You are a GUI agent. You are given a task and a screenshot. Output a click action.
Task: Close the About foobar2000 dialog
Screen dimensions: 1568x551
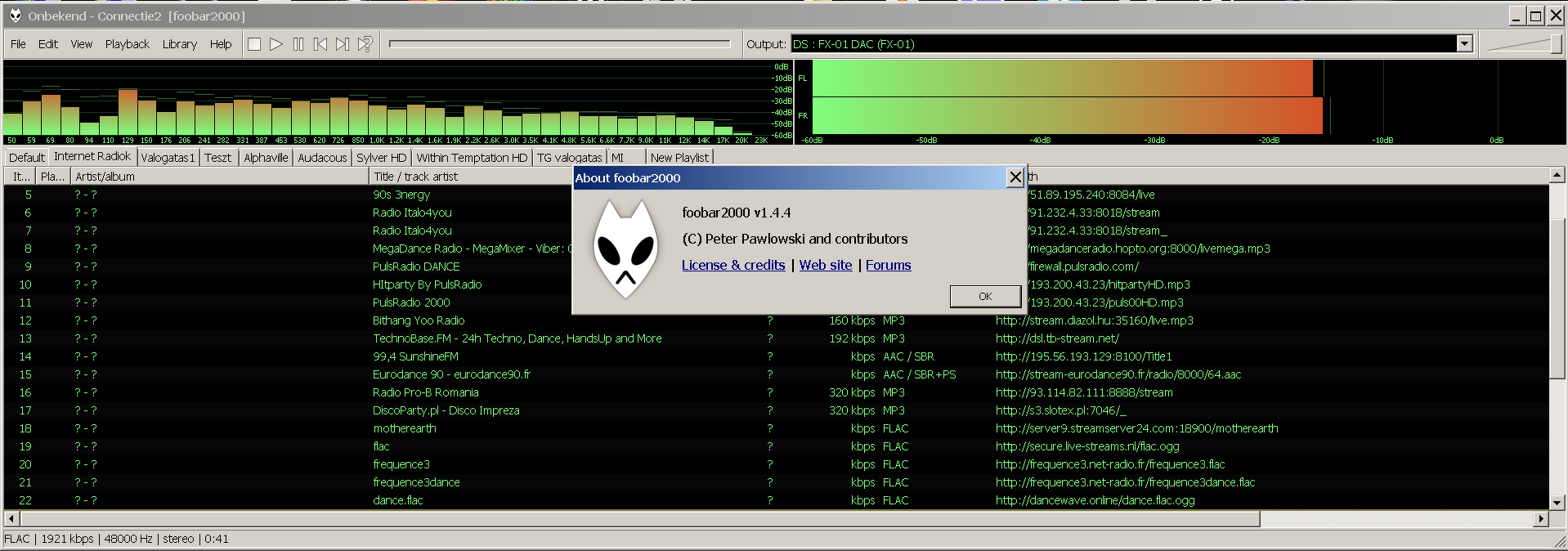tap(1015, 177)
